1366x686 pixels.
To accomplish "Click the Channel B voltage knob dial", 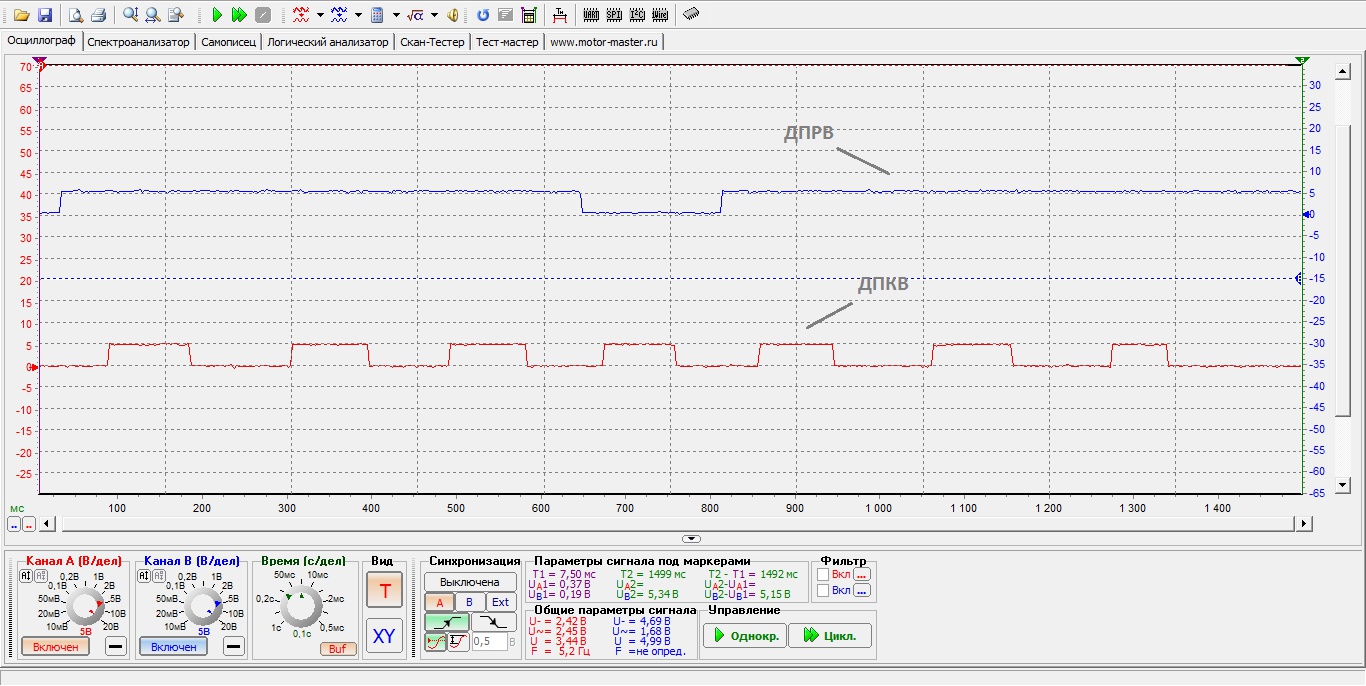I will click(203, 606).
